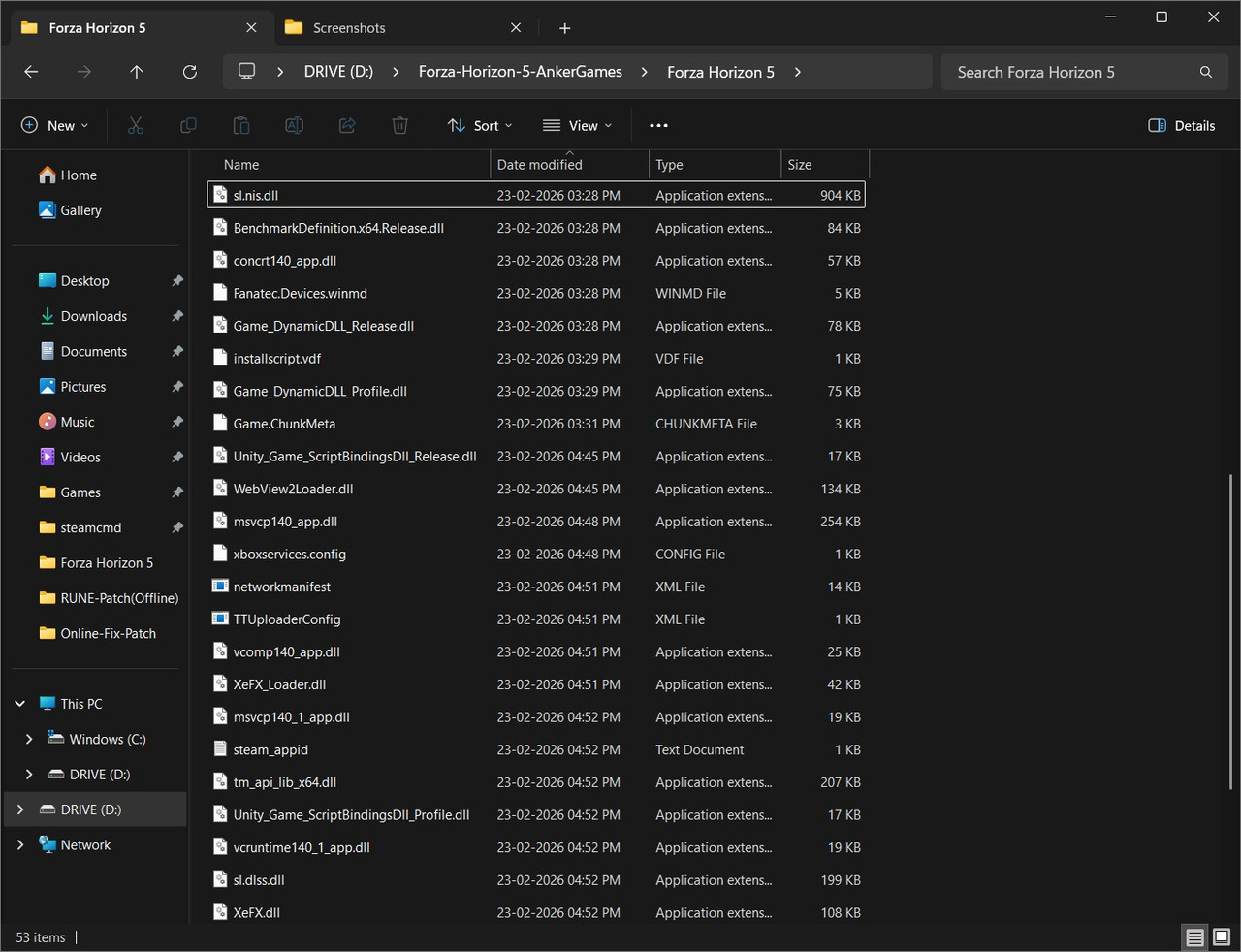
Task: Expand chevron after Forza-Horizon-5-AnkerGames breadcrumb
Action: tap(645, 72)
